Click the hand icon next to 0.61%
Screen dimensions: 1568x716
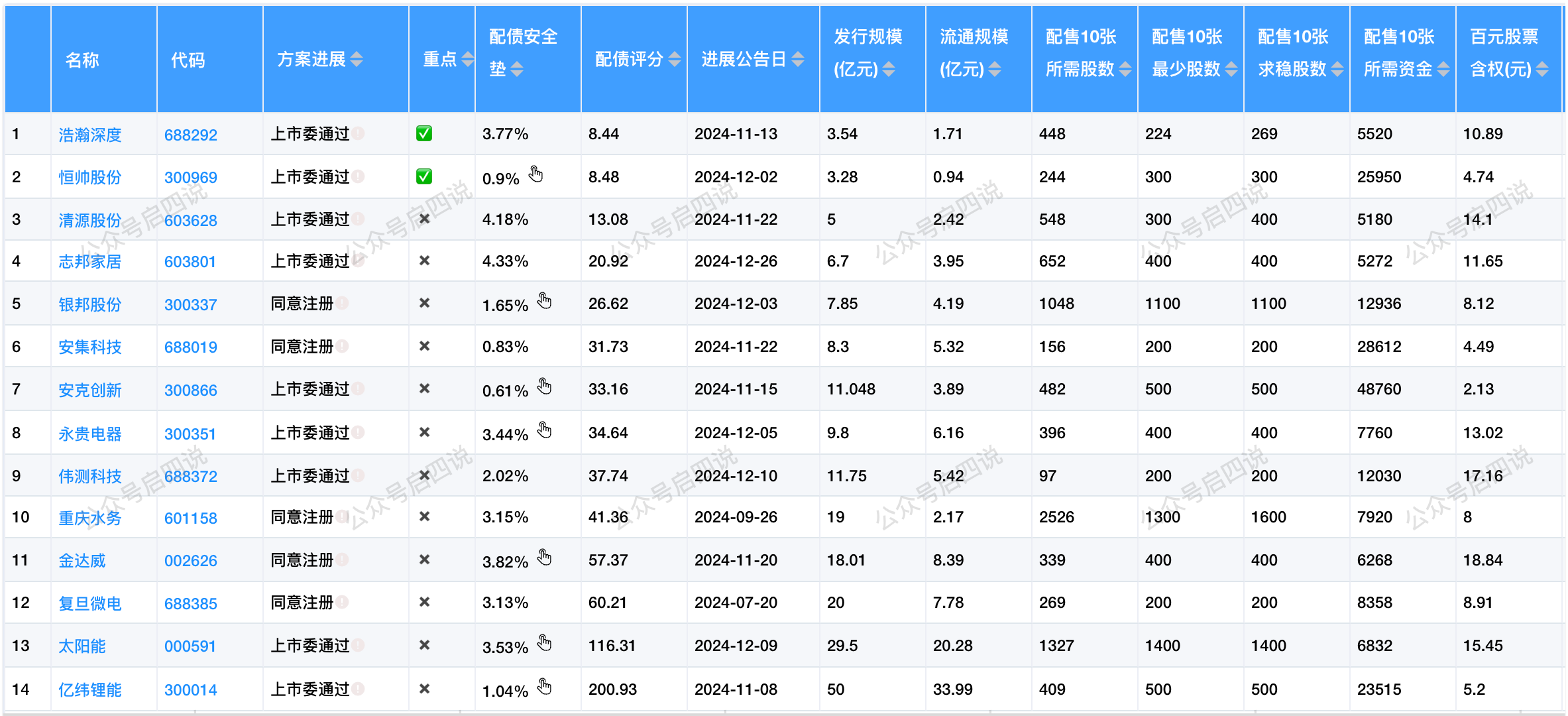pyautogui.click(x=544, y=387)
